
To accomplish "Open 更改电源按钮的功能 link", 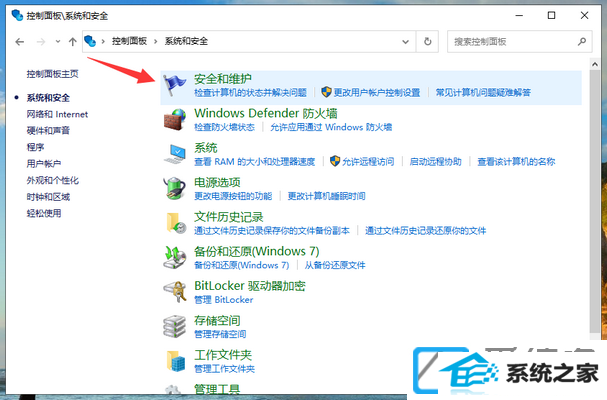I will click(x=233, y=196).
